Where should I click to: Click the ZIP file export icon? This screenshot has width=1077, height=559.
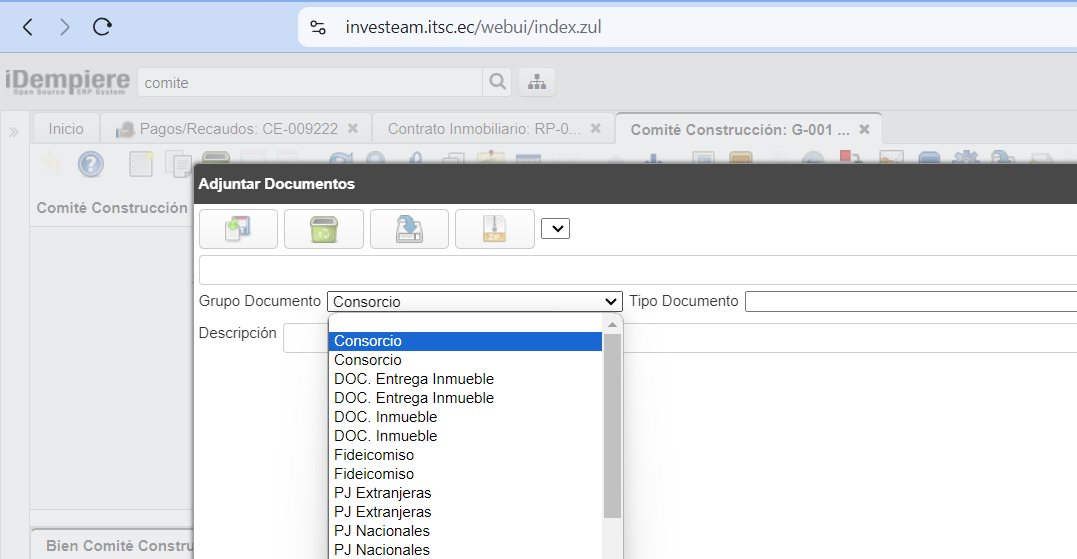coord(494,229)
